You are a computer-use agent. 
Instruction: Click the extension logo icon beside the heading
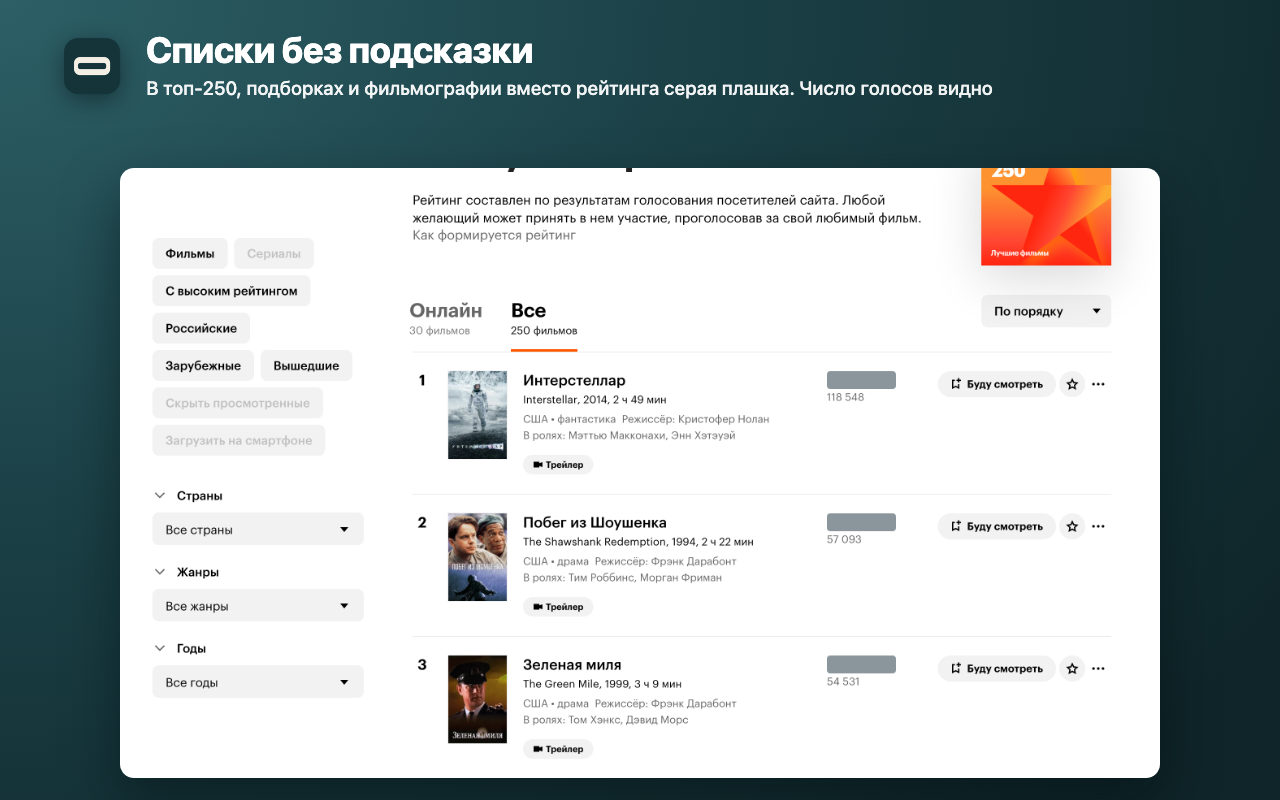click(92, 66)
